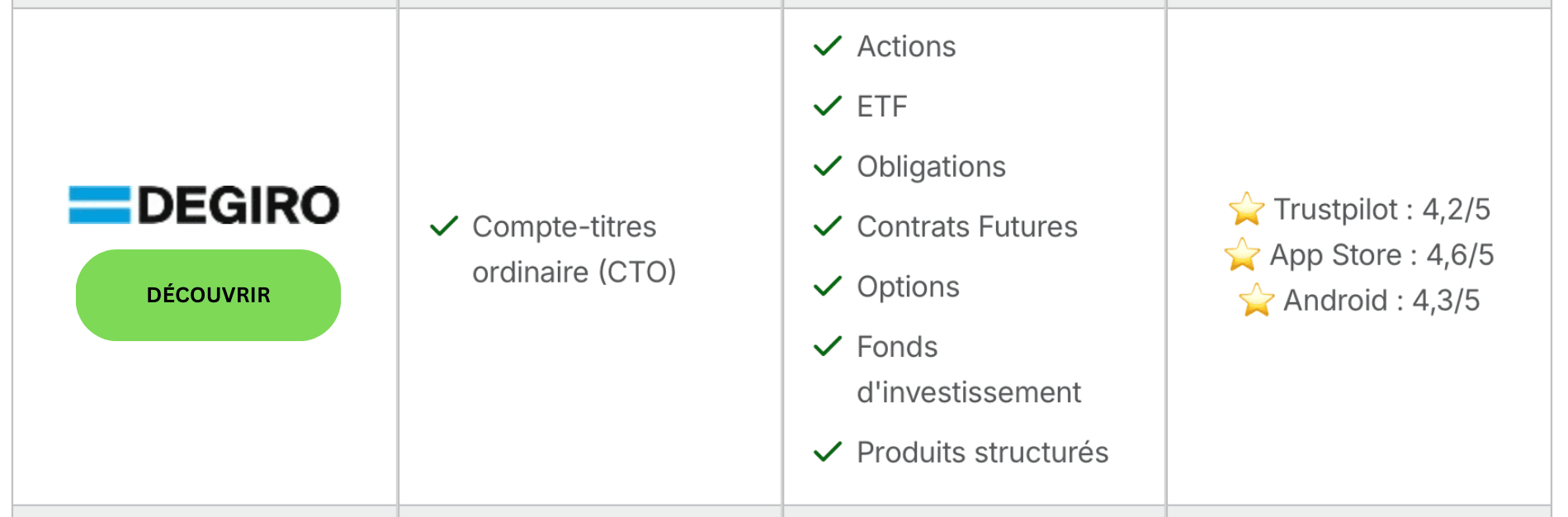1568x517 pixels.
Task: Click the checkmark next to Fonds d'investissement
Action: tap(828, 347)
